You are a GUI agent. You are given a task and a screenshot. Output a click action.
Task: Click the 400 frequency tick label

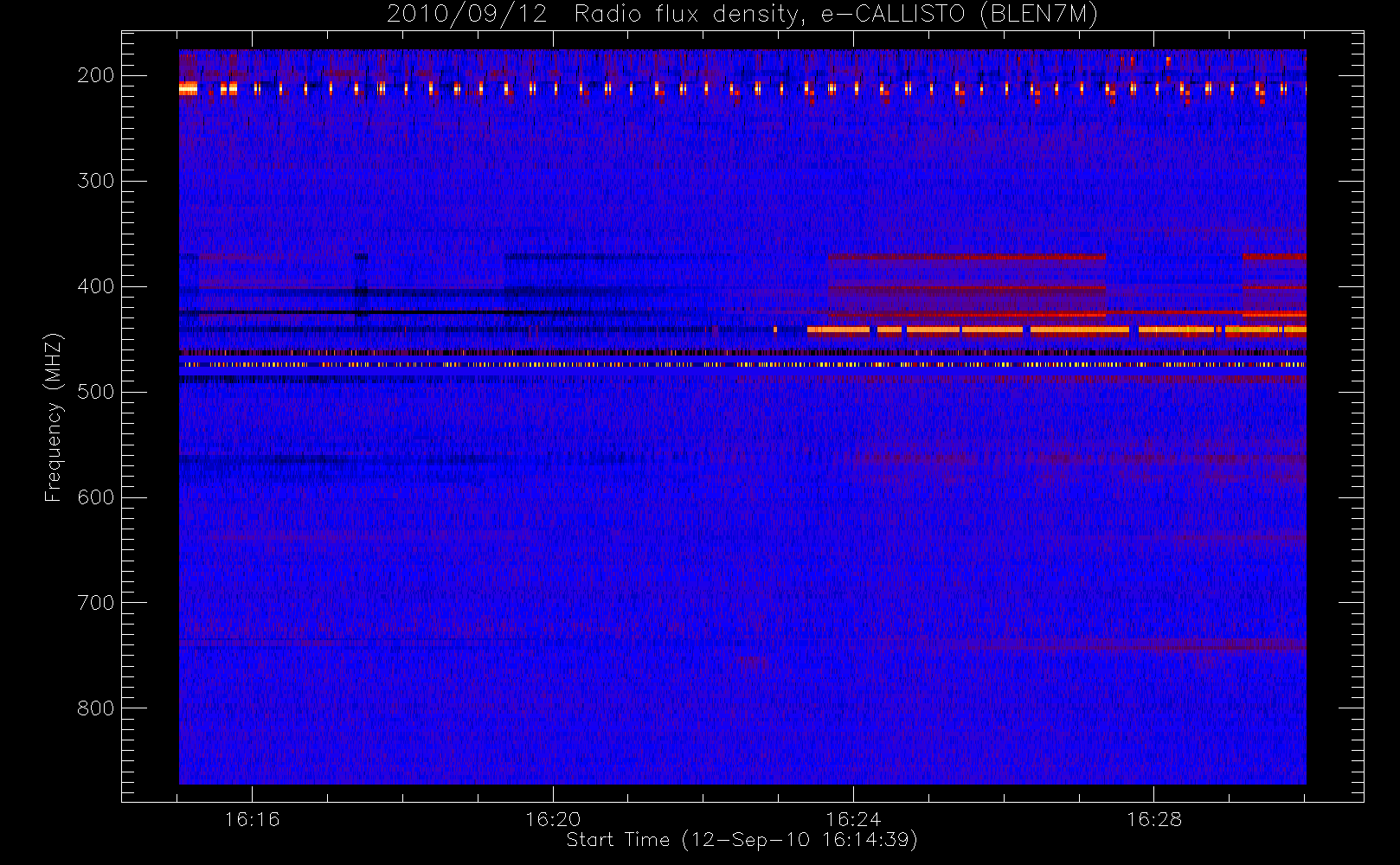[96, 286]
